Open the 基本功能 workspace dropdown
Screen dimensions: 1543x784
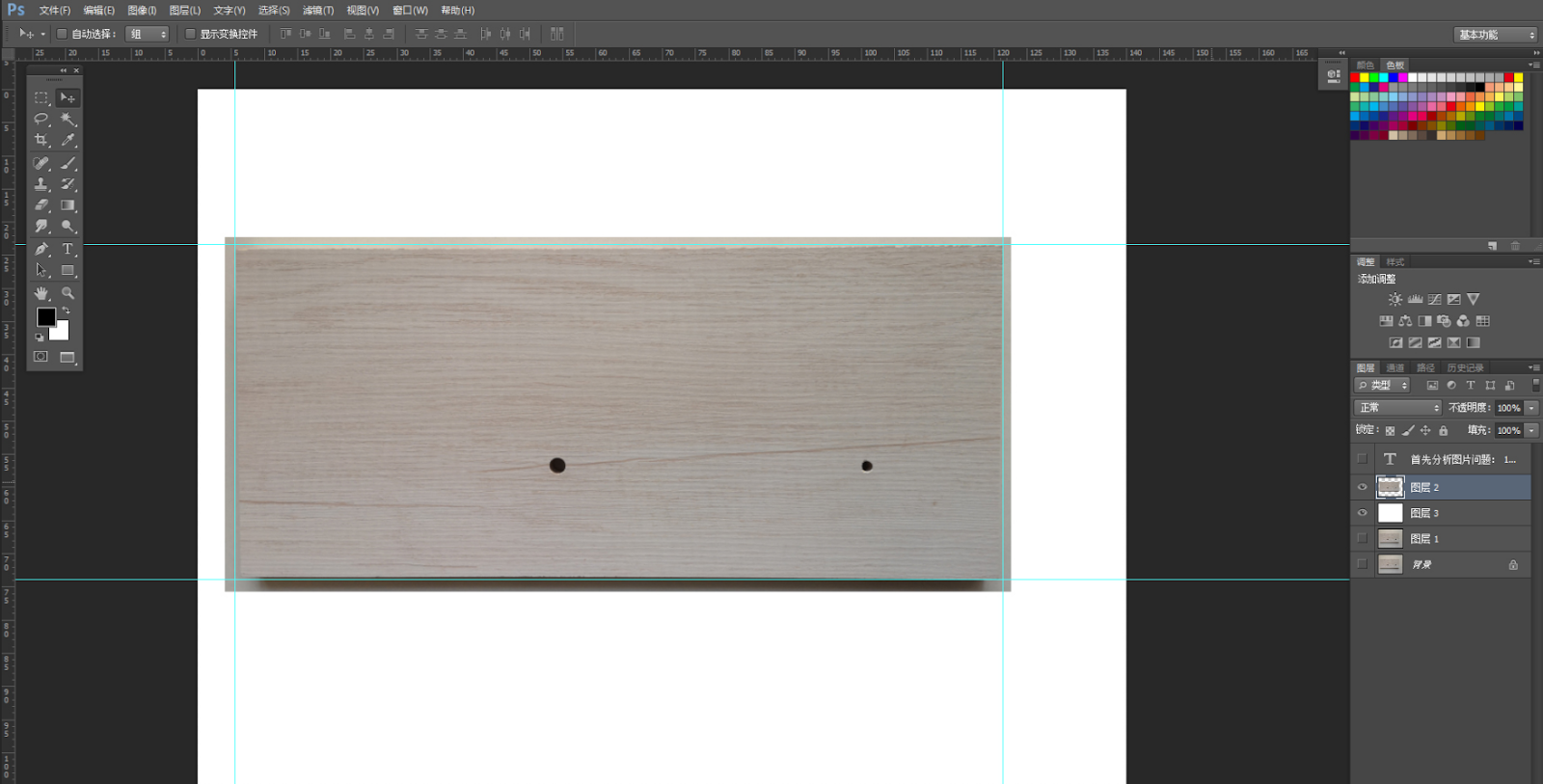point(1495,35)
